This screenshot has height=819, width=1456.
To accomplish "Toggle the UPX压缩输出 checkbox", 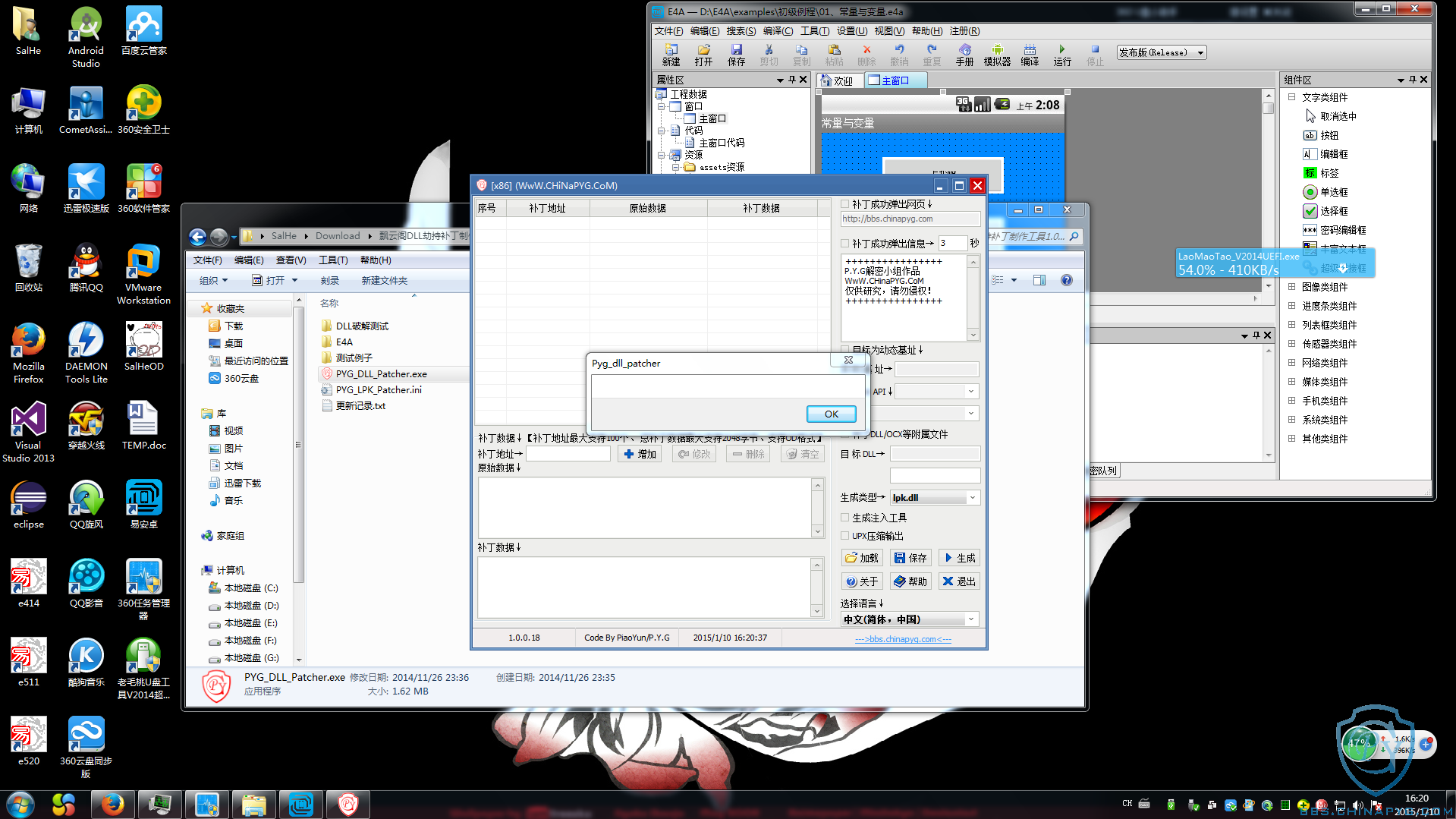I will click(845, 536).
